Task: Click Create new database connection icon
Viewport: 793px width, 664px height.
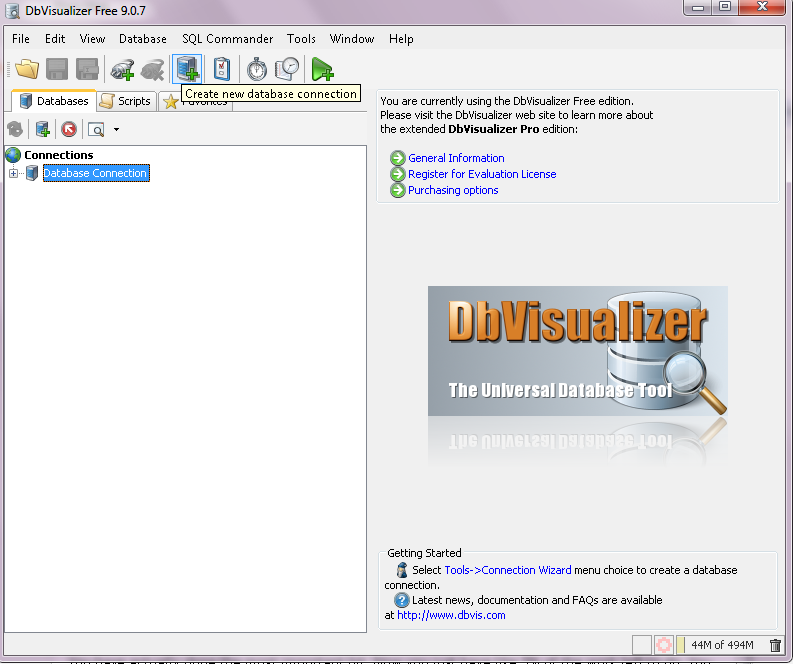Action: tap(187, 69)
